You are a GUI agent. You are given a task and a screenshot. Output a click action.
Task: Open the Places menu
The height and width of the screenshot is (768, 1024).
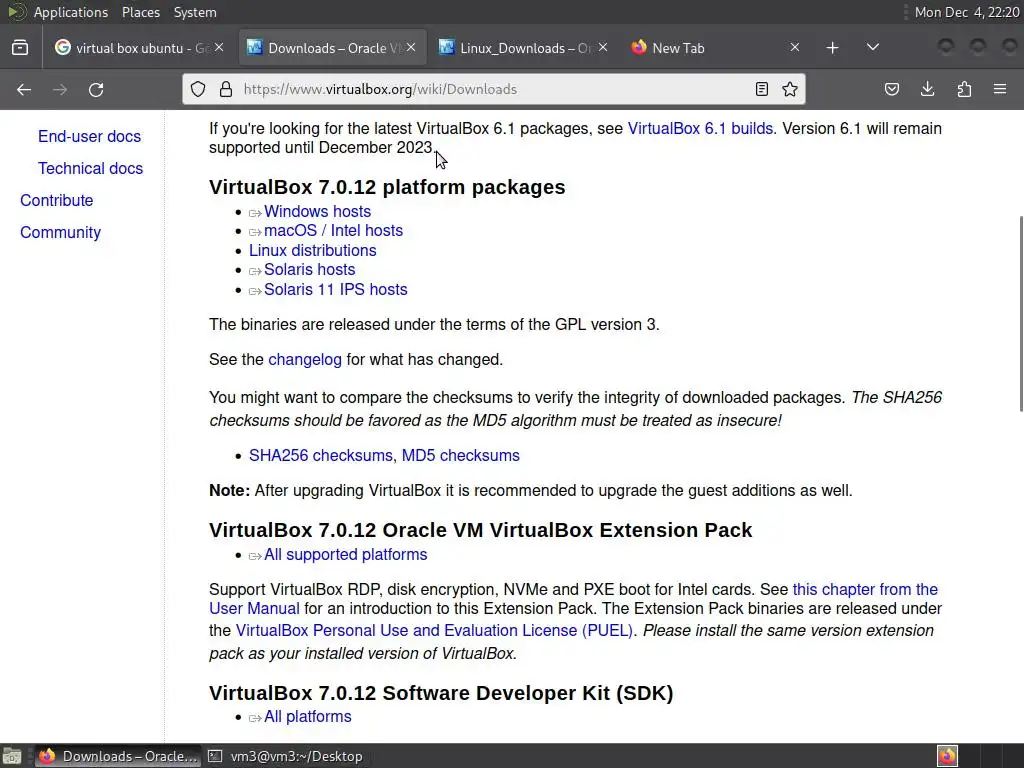[x=140, y=12]
